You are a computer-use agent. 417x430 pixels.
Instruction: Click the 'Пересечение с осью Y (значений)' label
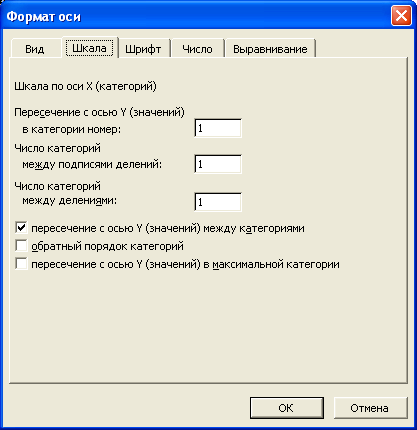[99, 112]
